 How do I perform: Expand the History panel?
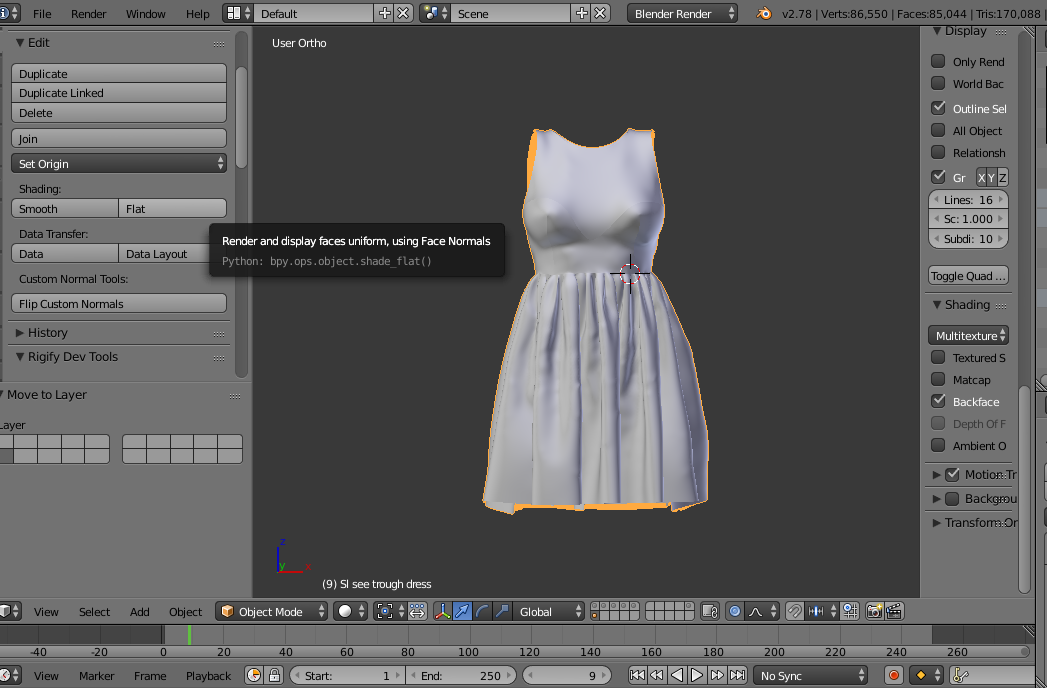[47, 333]
